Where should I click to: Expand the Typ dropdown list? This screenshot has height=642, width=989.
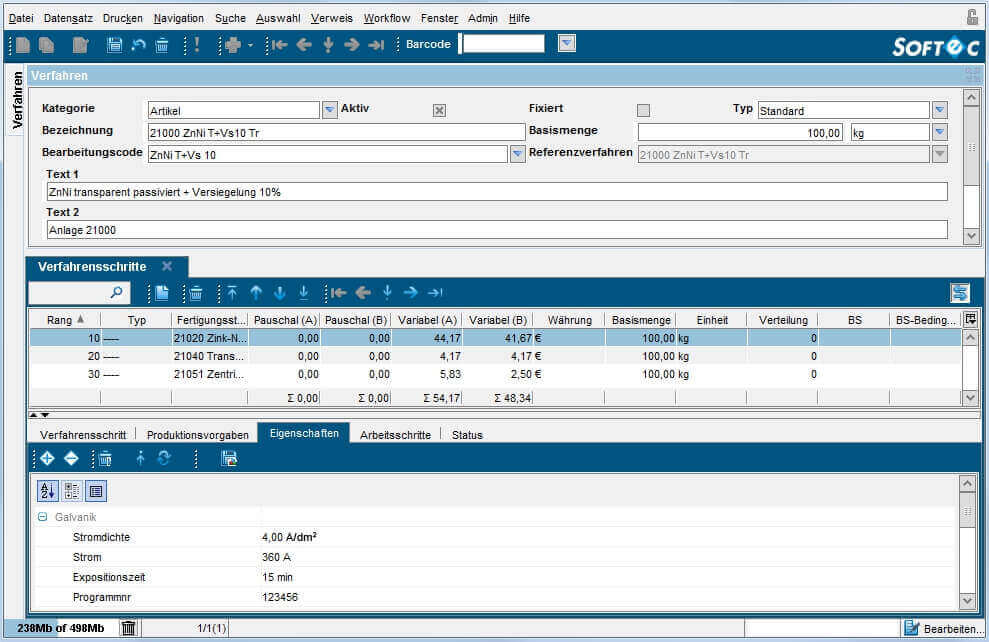click(939, 110)
